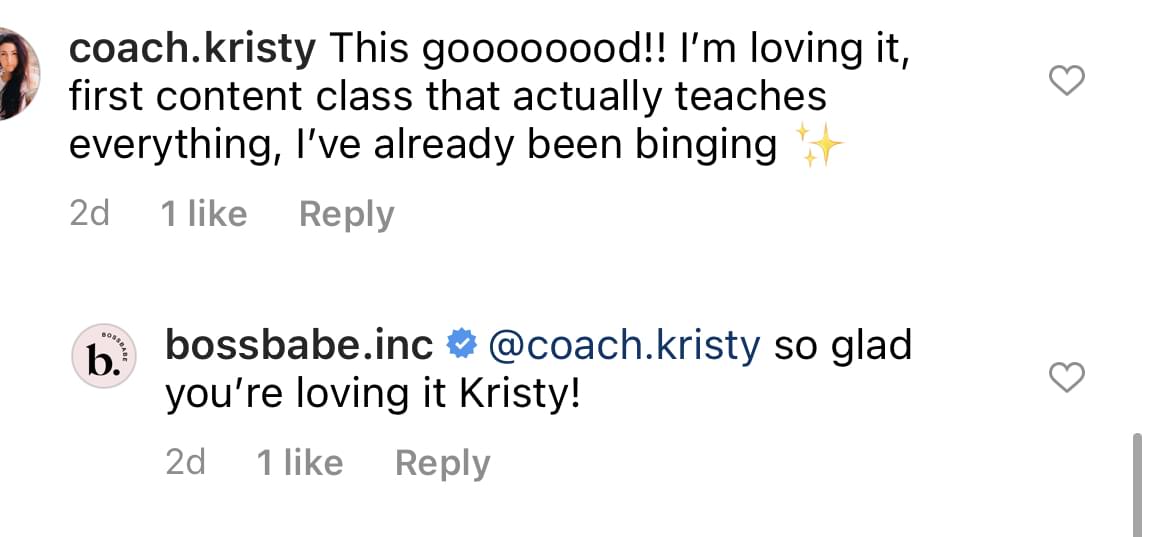Tap the heart on bossbabe.inc's reply
Viewport: 1151px width, 537px height.
[1067, 378]
